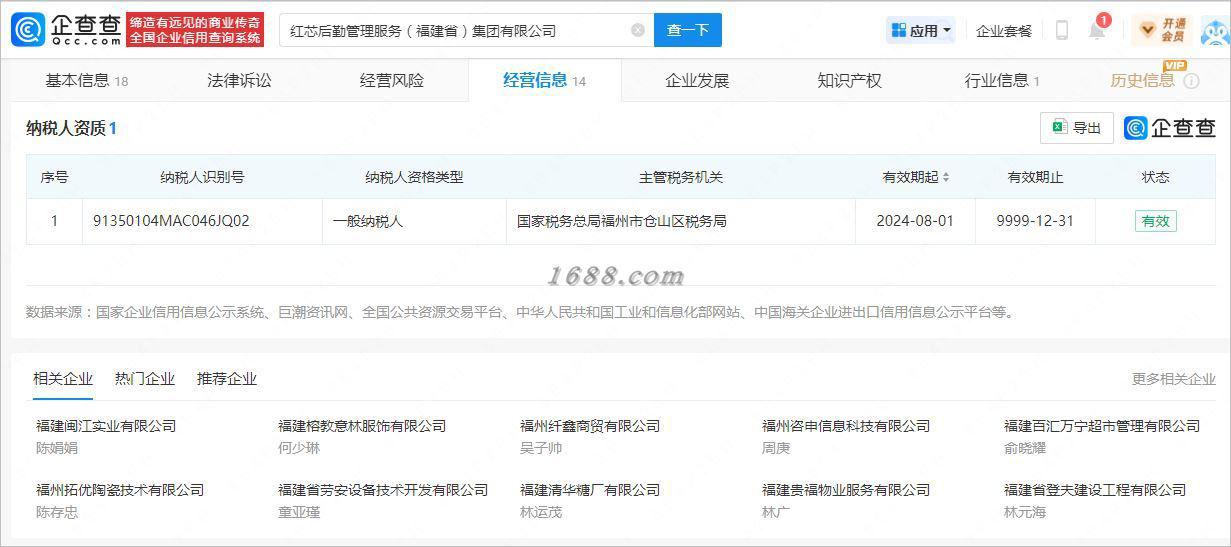Image resolution: width=1231 pixels, height=547 pixels.
Task: Click person name 林元海
Action: click(x=1025, y=512)
